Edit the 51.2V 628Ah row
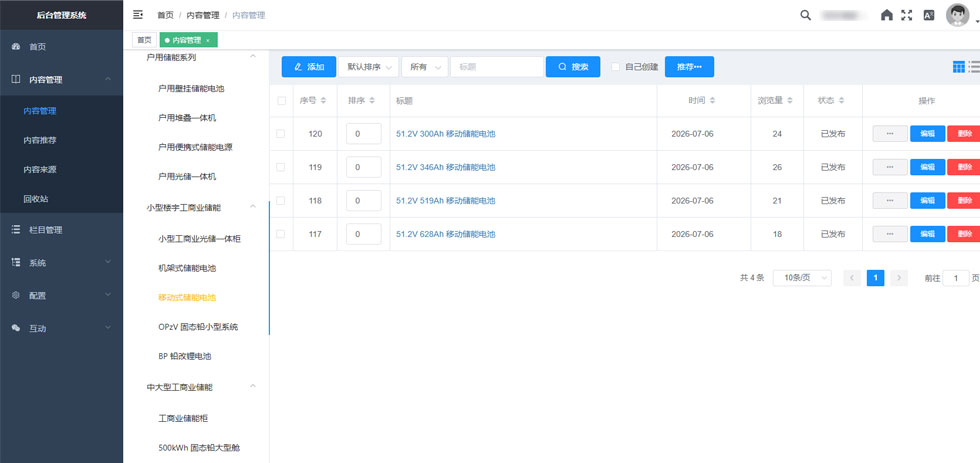The image size is (980, 463). point(928,234)
